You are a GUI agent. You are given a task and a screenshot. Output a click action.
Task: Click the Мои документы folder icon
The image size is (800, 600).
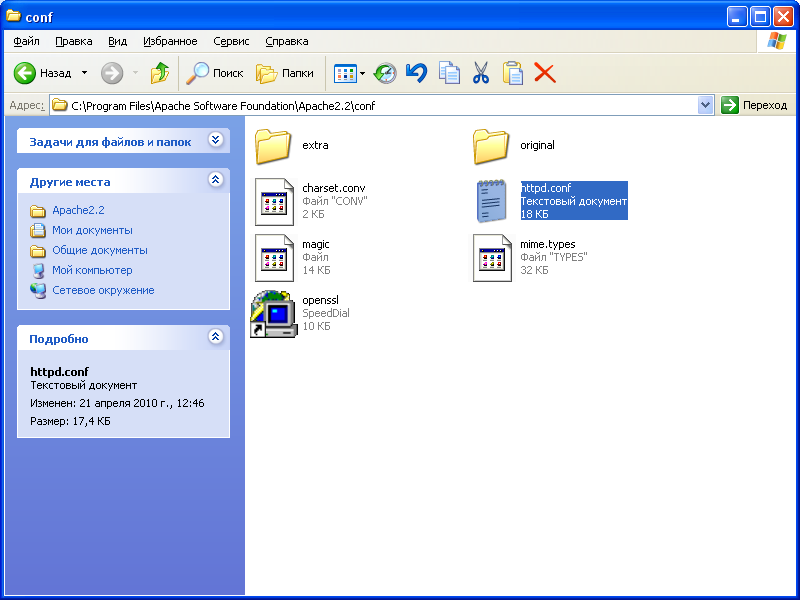38,230
